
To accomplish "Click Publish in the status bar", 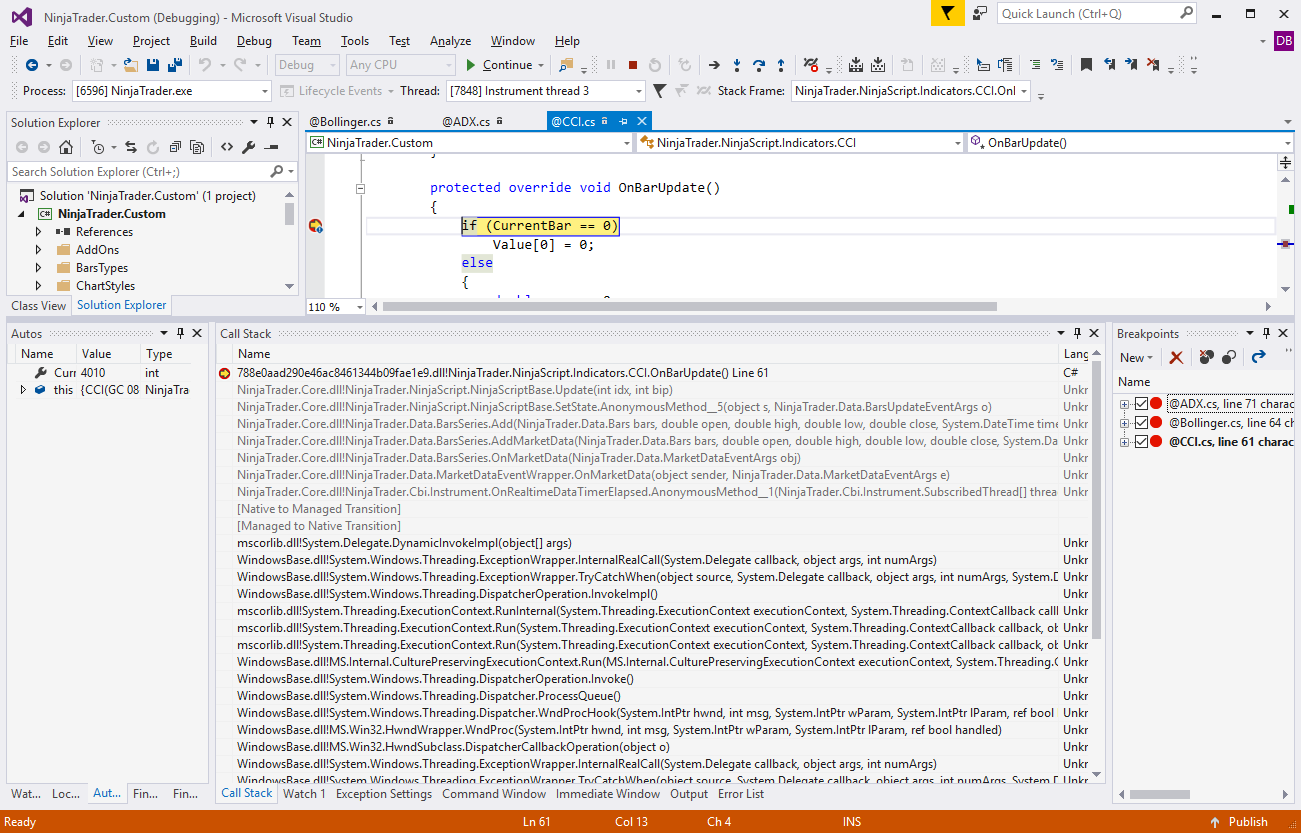I will coord(1240,822).
